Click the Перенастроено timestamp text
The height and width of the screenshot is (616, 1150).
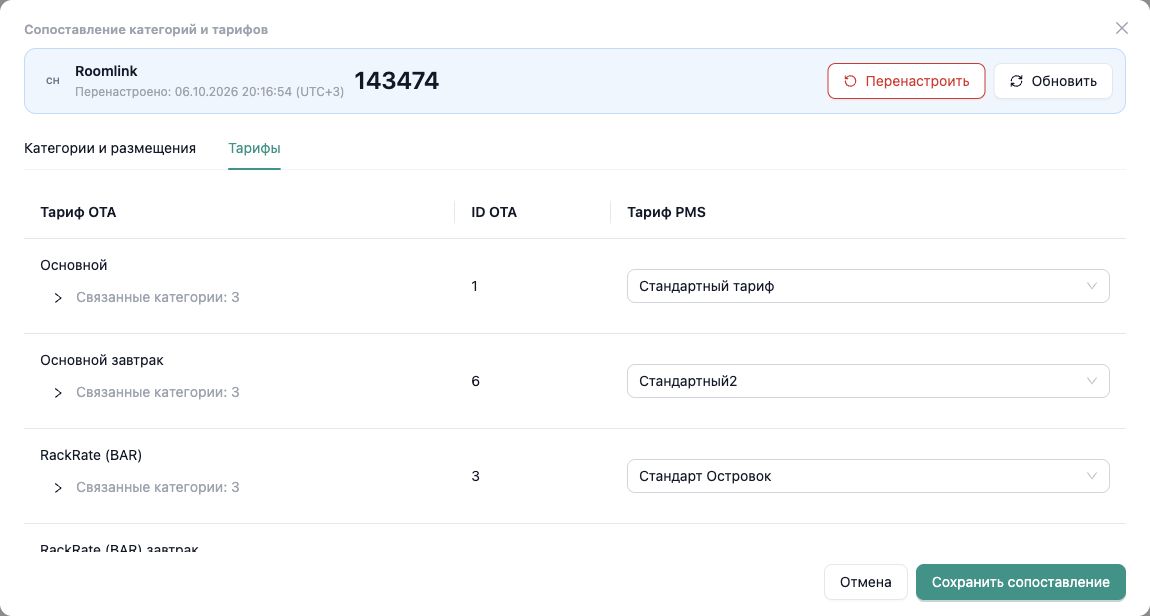[x=210, y=92]
